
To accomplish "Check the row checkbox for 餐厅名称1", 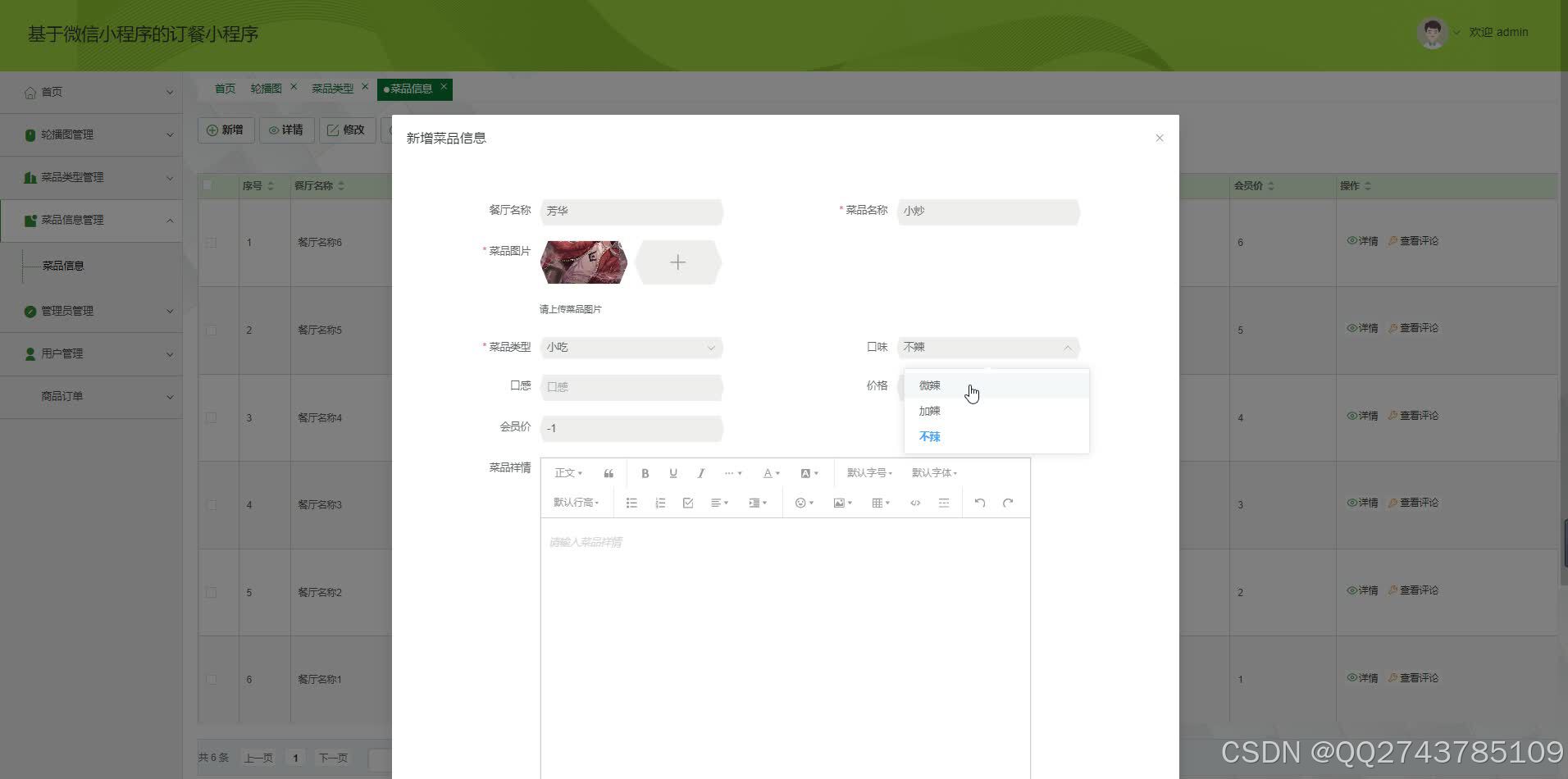I will (x=212, y=680).
